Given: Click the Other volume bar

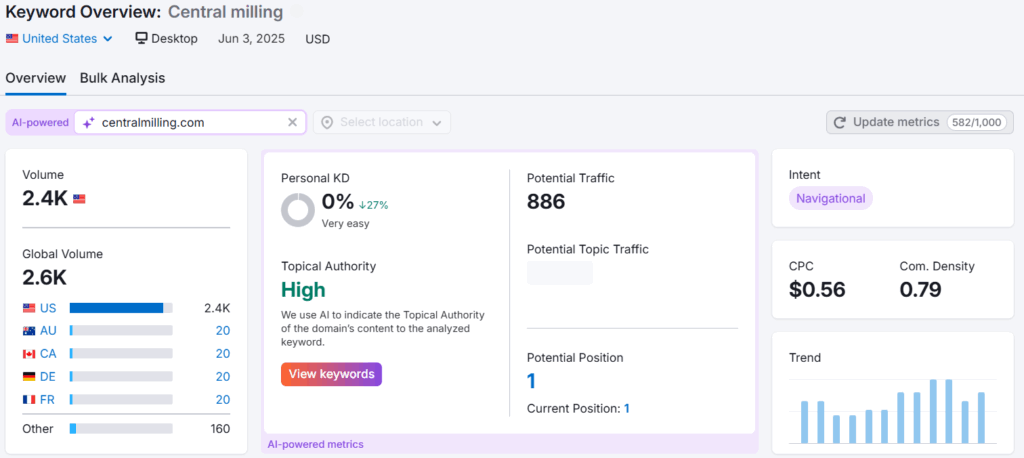Looking at the screenshot, I should (121, 429).
